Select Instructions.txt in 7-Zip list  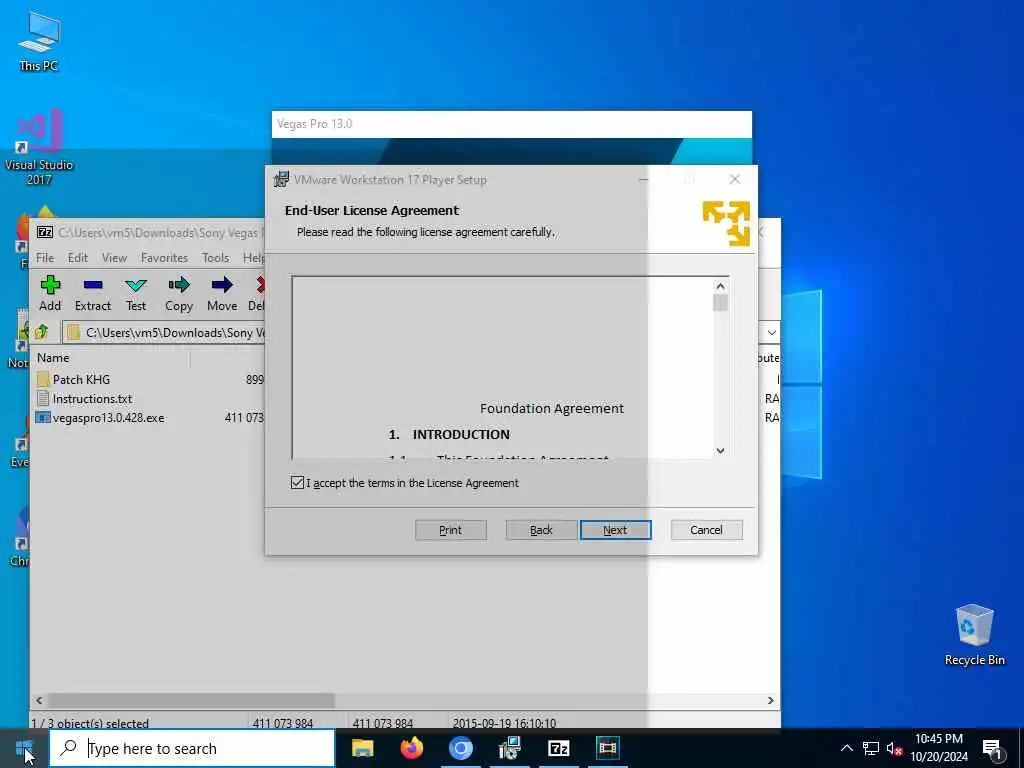tap(92, 398)
